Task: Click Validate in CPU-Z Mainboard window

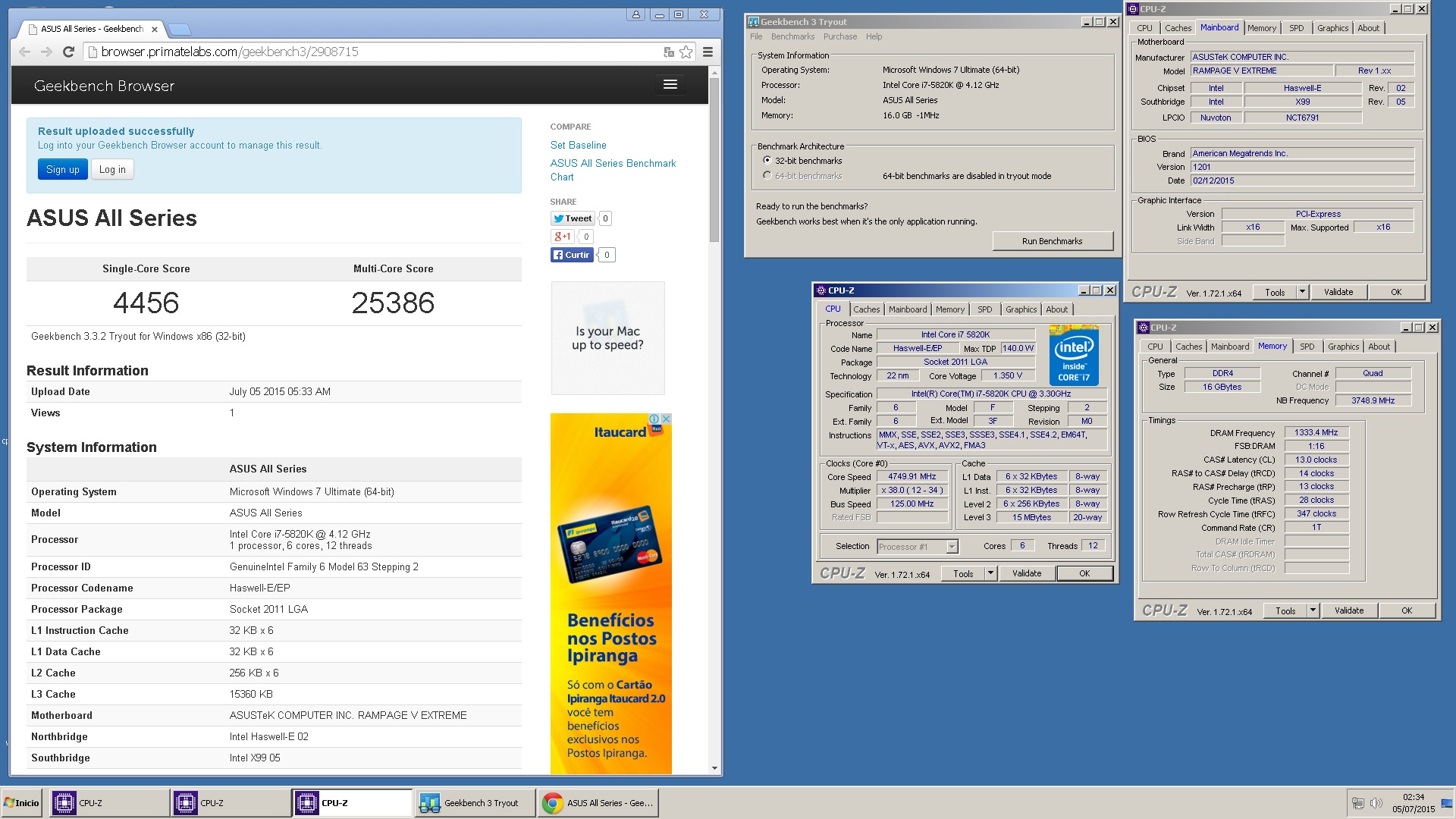Action: click(x=1338, y=292)
